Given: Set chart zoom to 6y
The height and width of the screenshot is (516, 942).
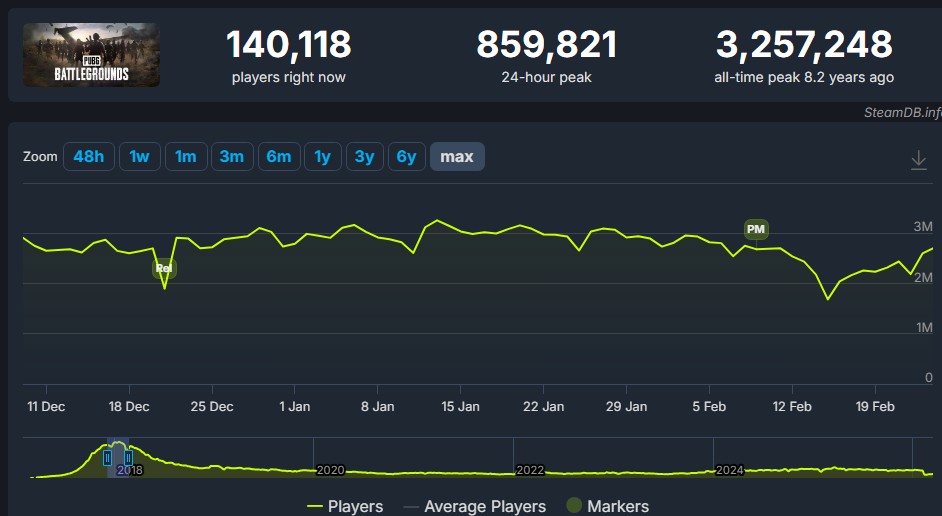Looking at the screenshot, I should click(x=406, y=157).
